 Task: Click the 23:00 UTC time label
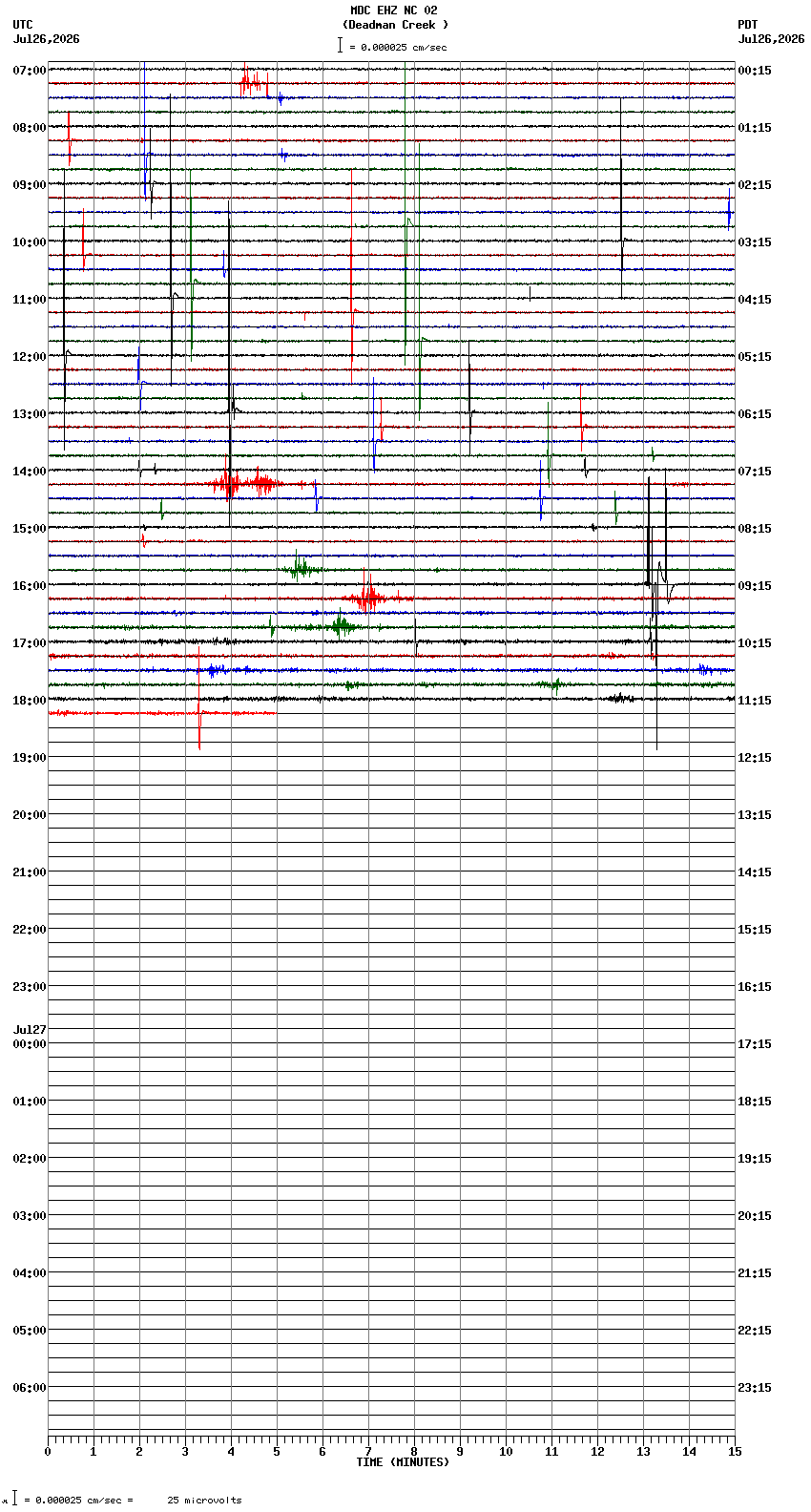(30, 987)
